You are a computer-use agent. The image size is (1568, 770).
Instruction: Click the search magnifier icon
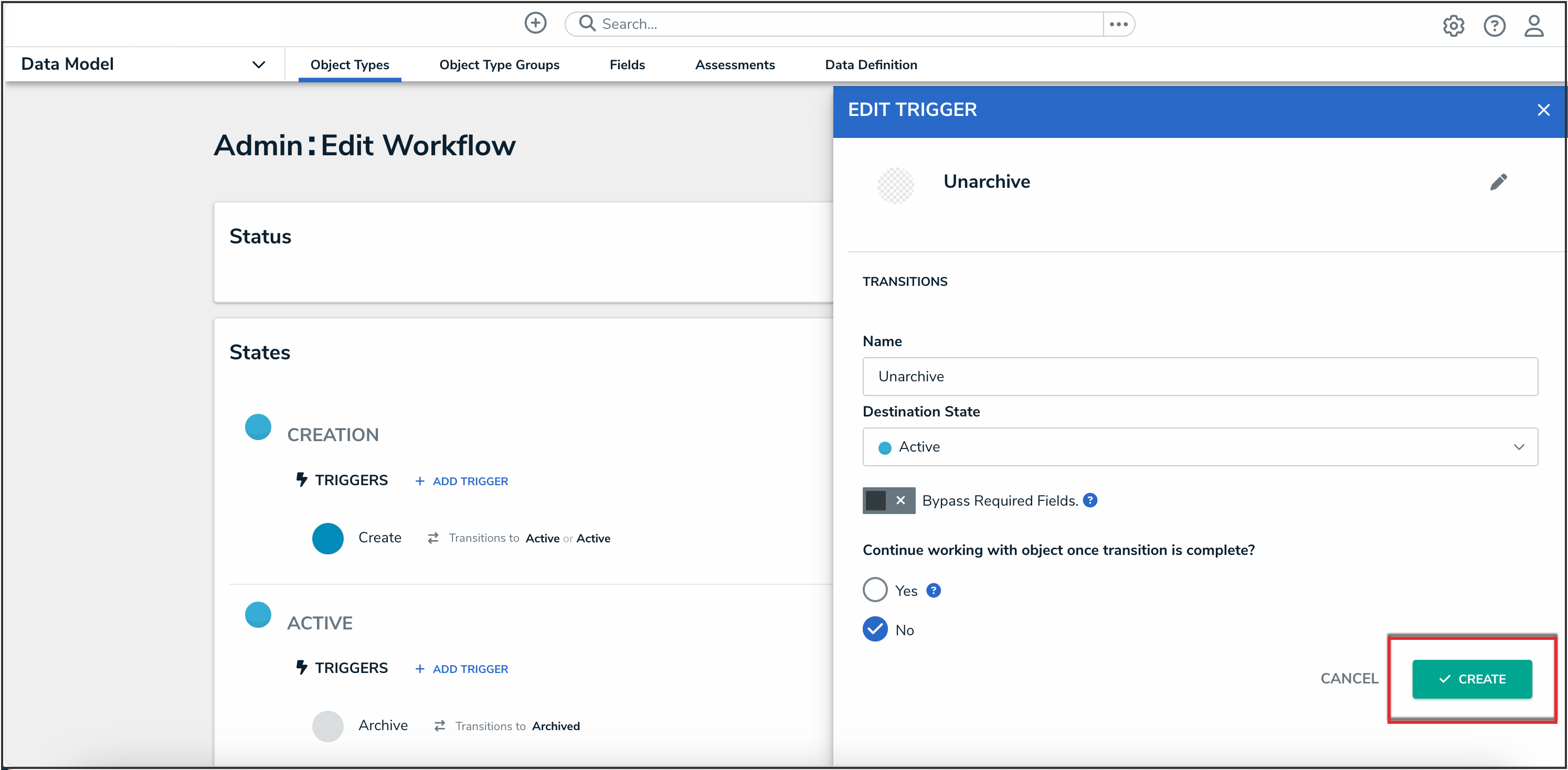(x=587, y=24)
